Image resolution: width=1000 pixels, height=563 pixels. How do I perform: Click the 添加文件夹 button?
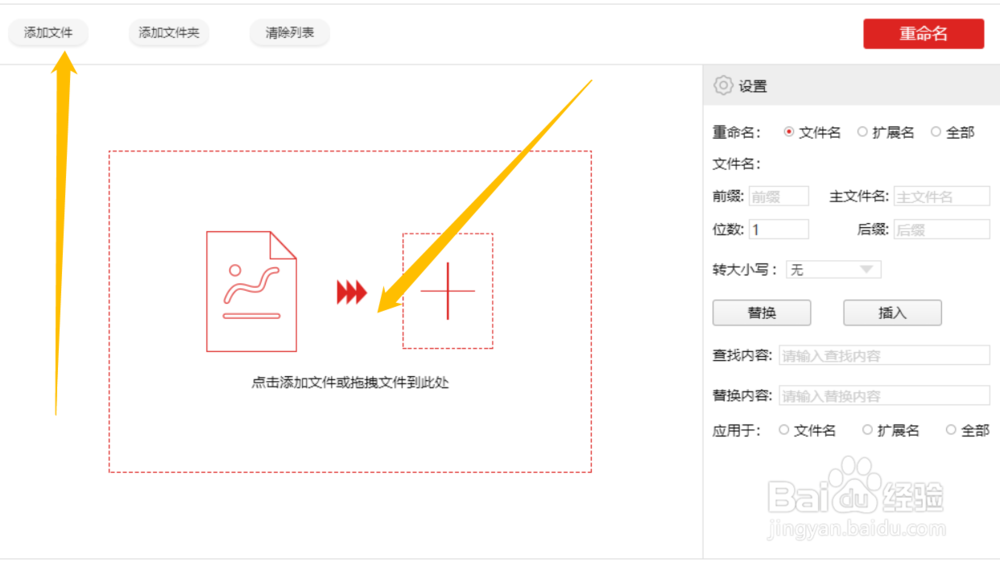click(169, 33)
